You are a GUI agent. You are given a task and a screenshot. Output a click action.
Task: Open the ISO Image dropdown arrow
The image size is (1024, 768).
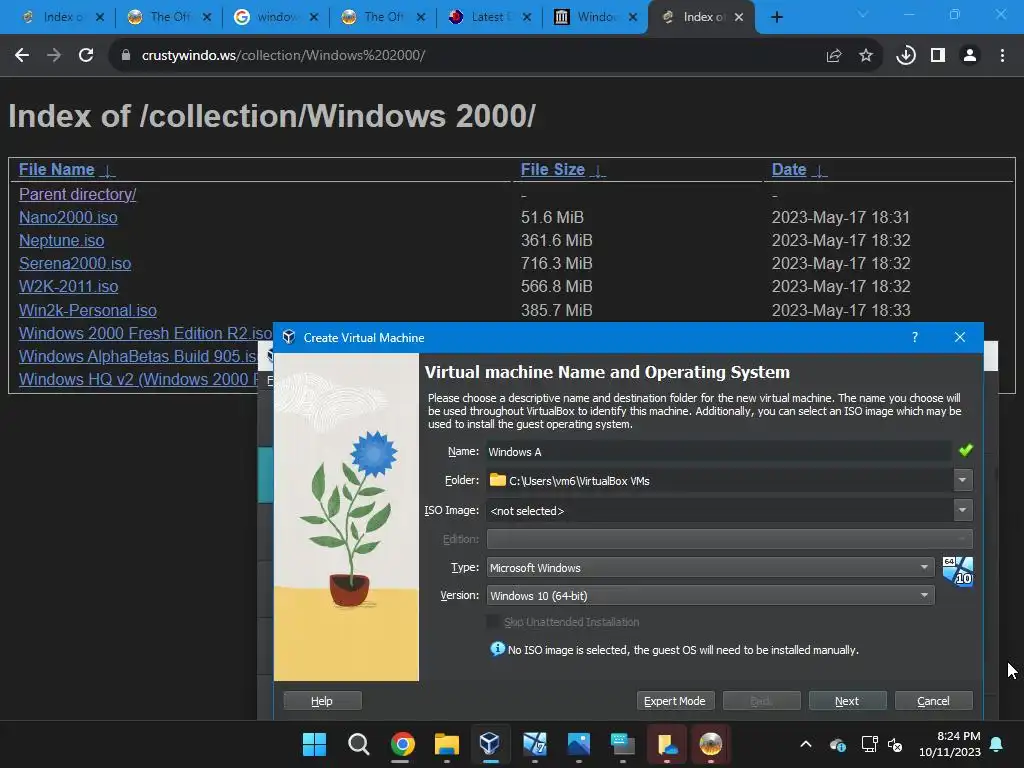click(x=962, y=510)
